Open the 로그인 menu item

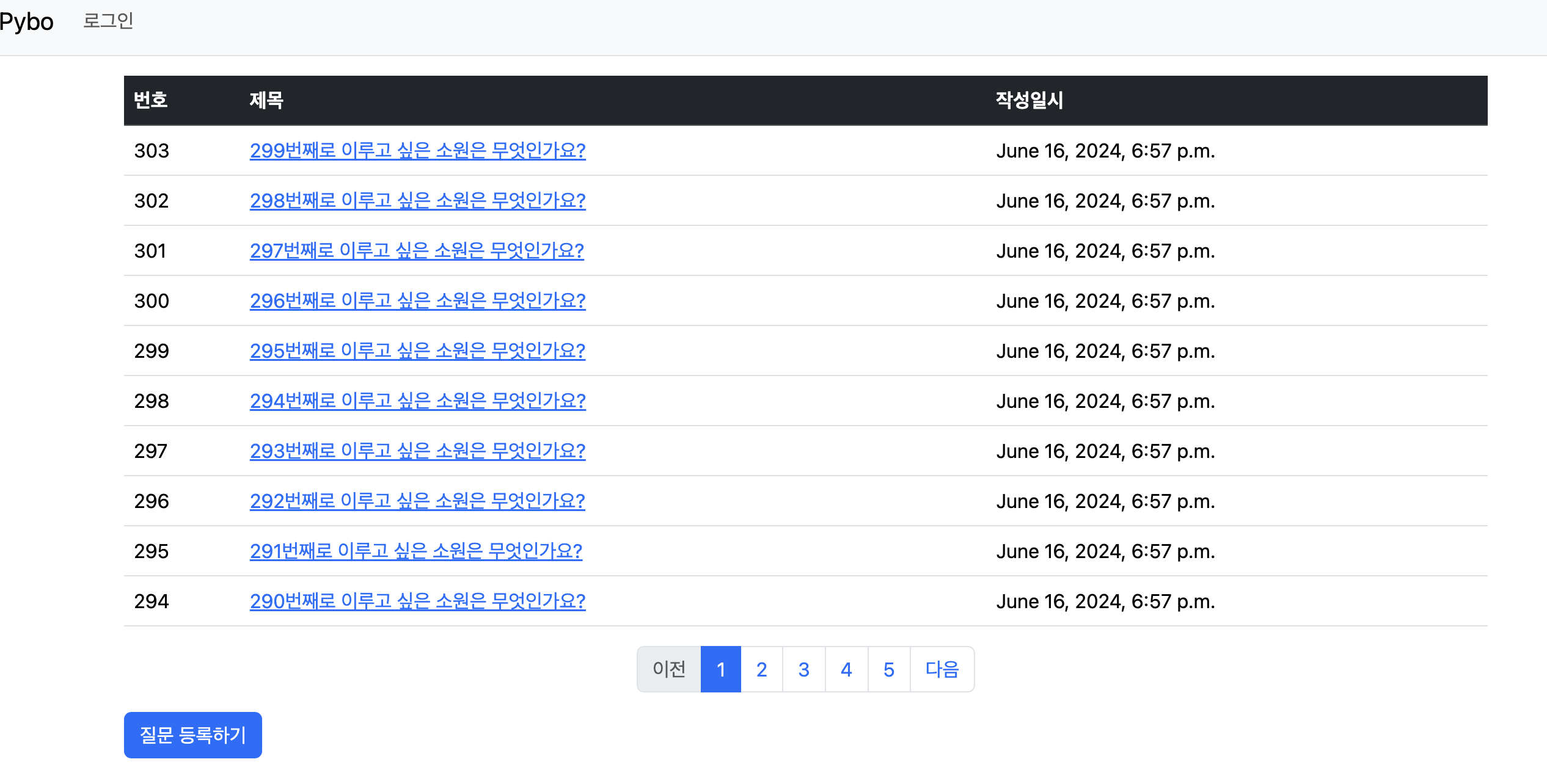108,21
